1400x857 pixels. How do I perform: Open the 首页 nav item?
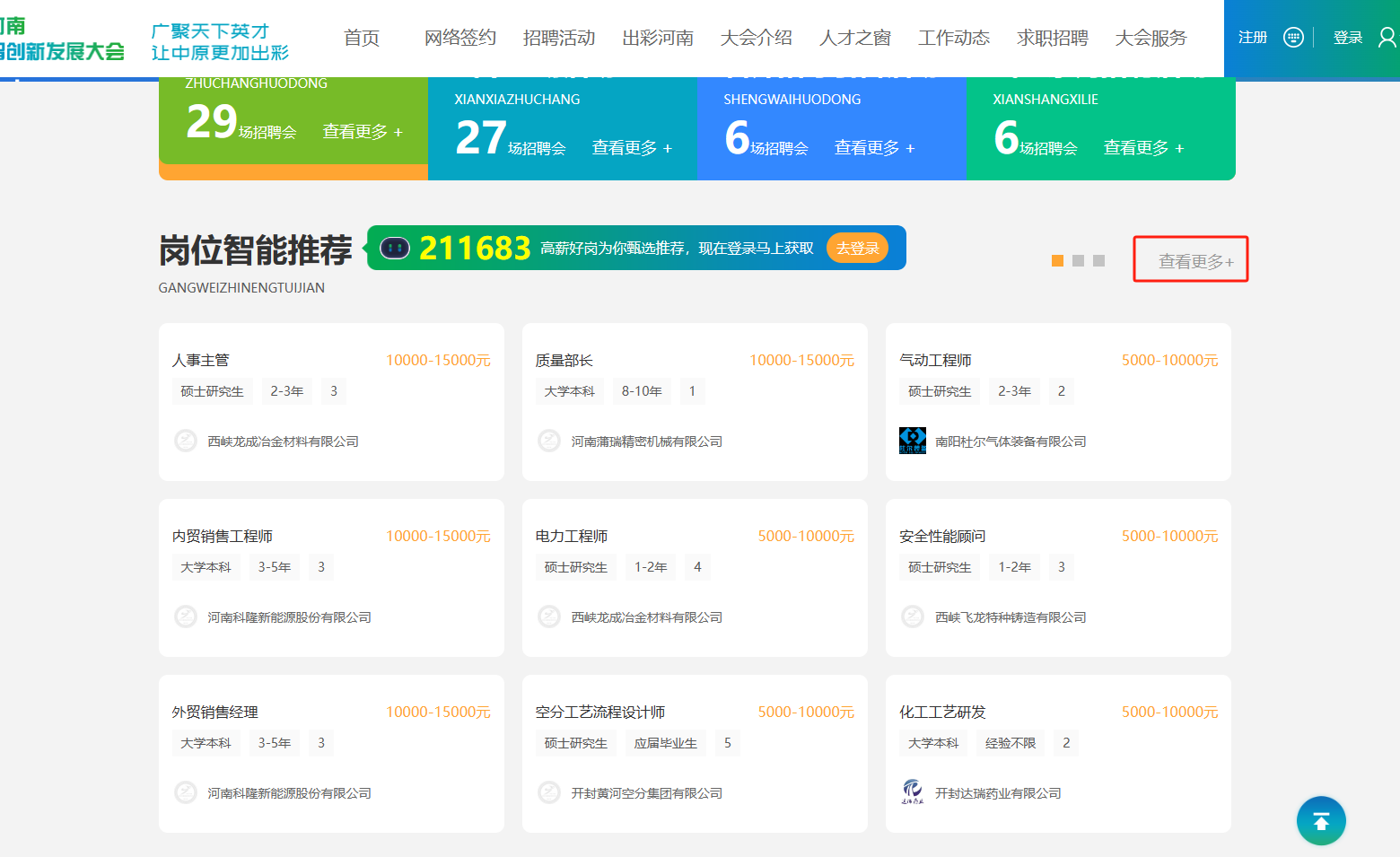point(362,38)
